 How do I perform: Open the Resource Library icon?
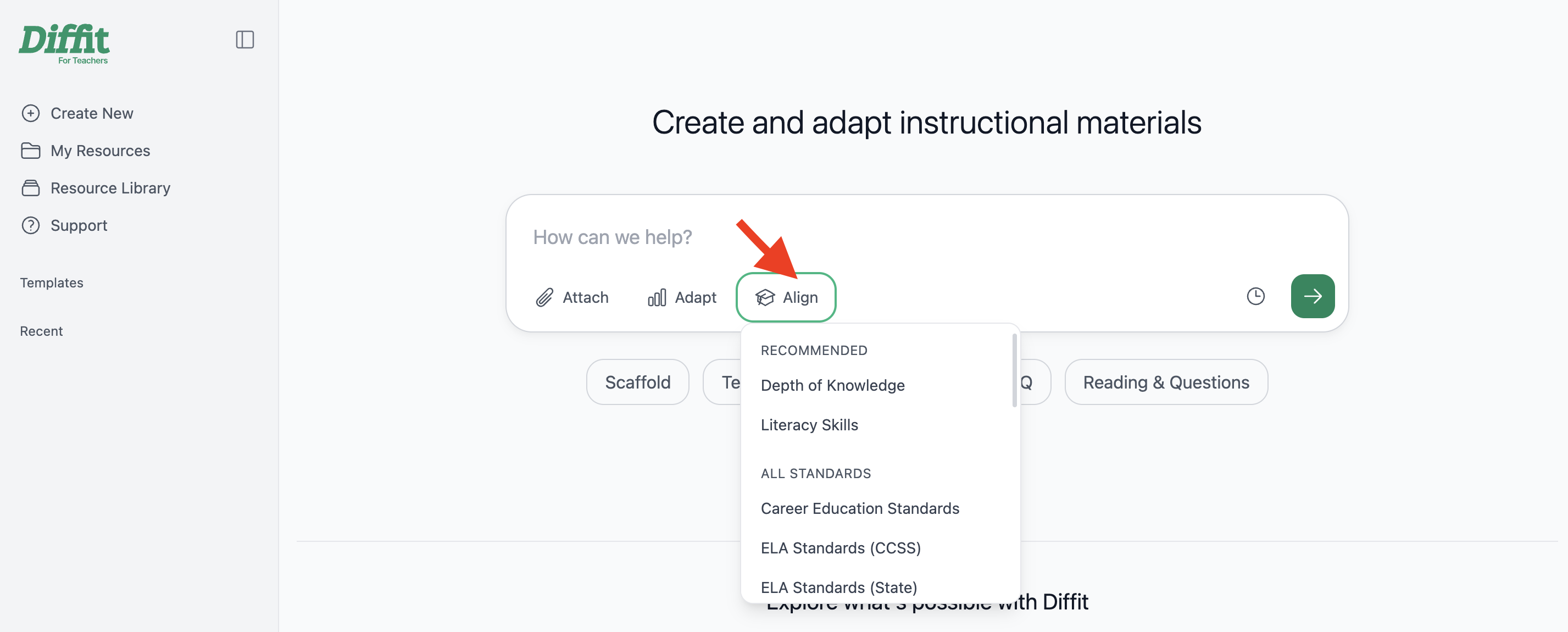click(x=30, y=187)
